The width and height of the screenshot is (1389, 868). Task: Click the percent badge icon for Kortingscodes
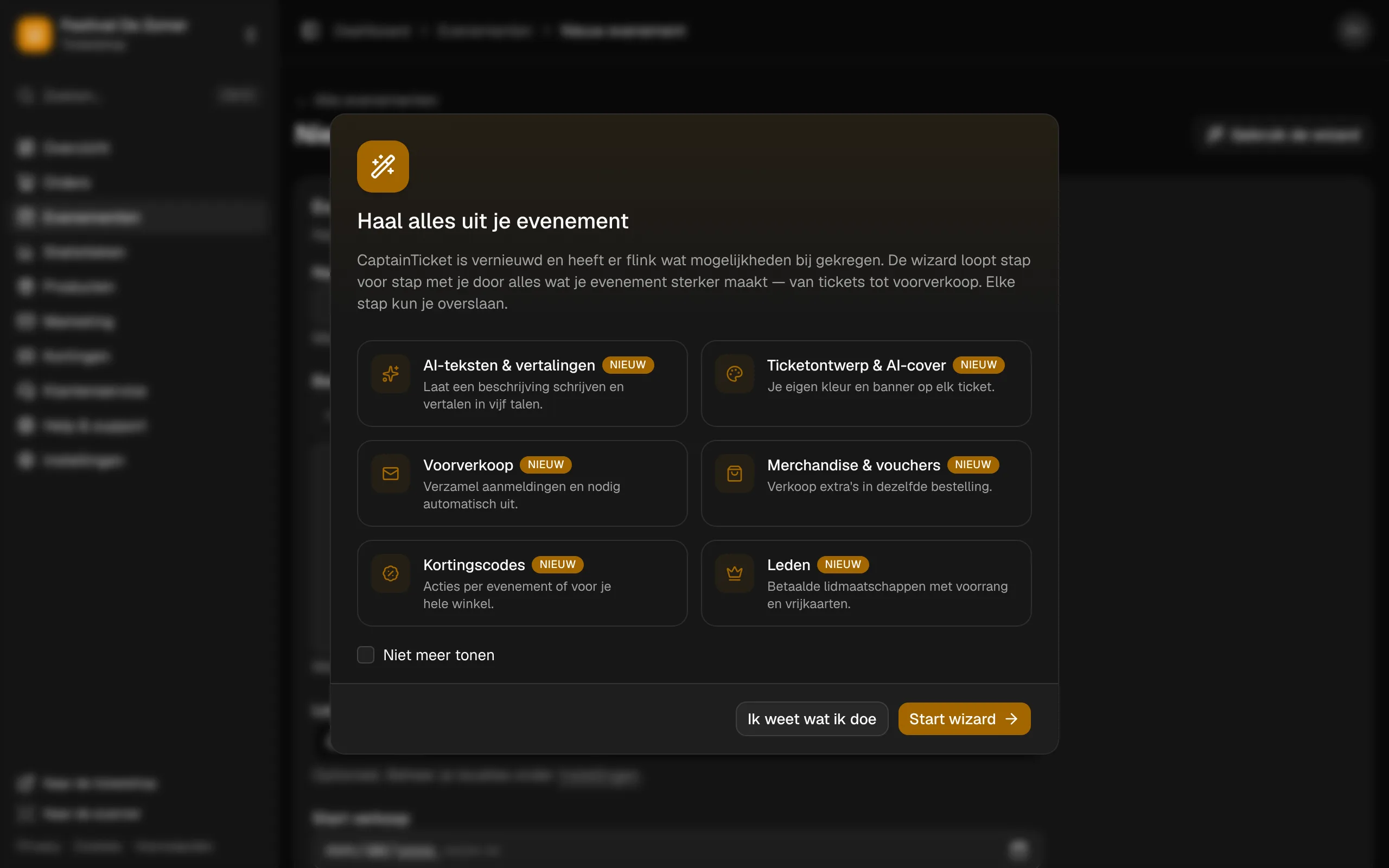coord(390,573)
